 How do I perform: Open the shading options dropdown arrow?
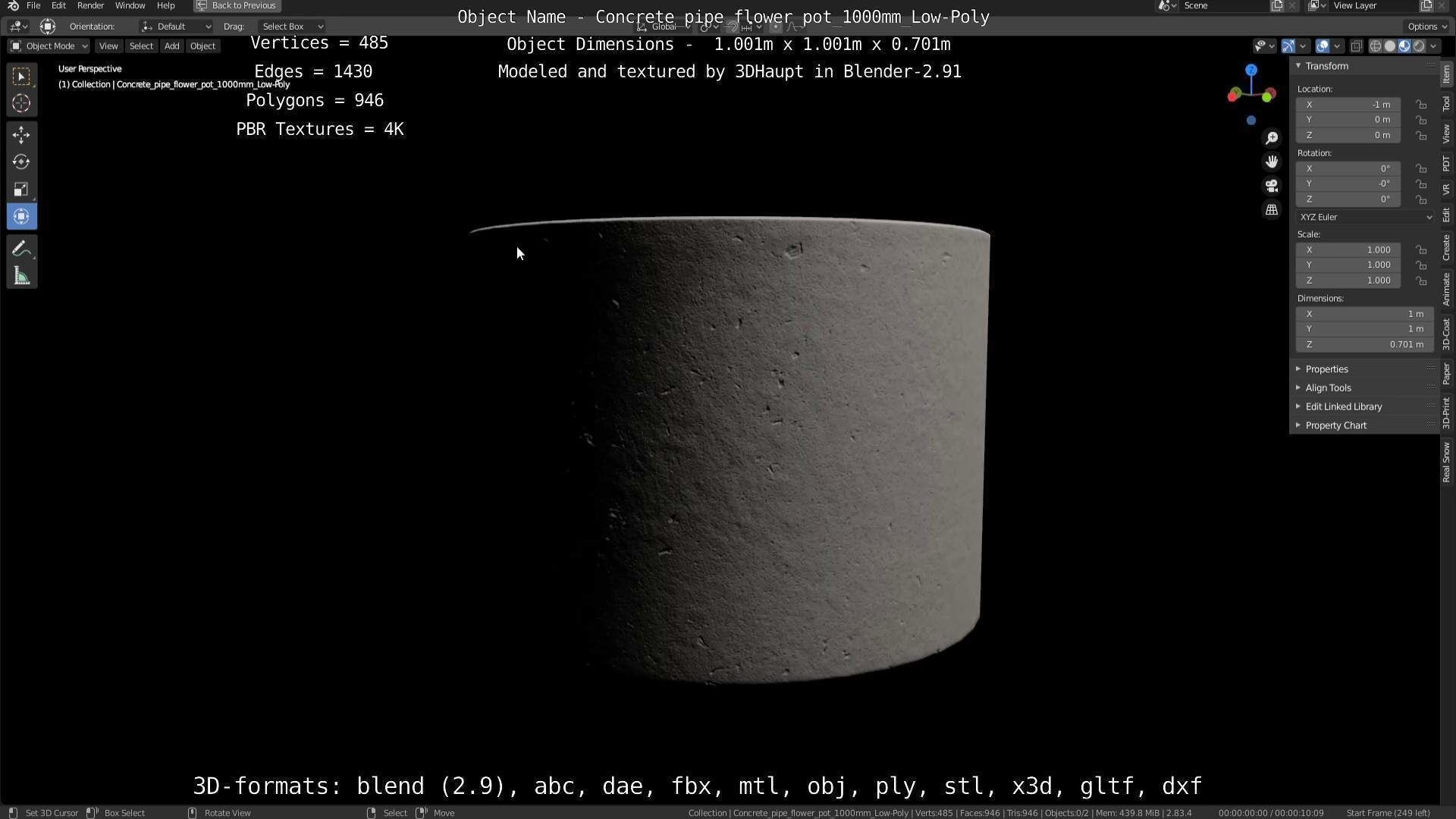coord(1433,46)
